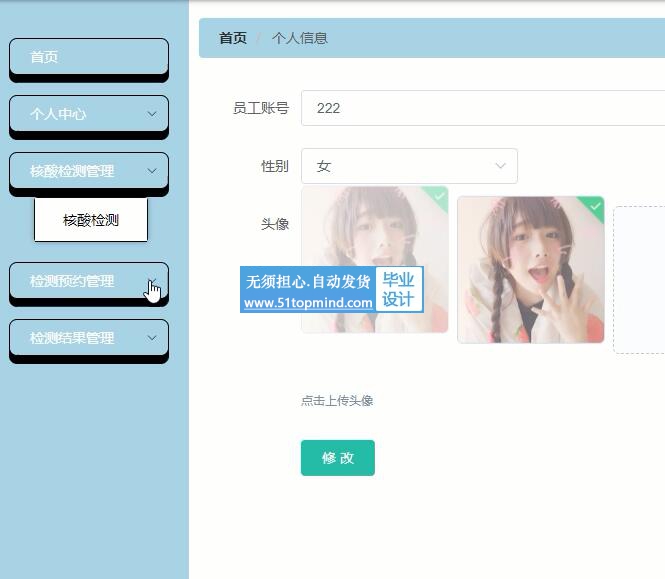This screenshot has width=665, height=579.
Task: Focus the 员工账号 input field
Action: pos(483,108)
